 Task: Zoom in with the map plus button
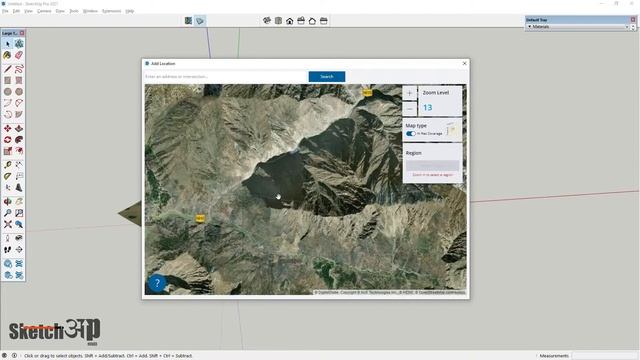409,93
